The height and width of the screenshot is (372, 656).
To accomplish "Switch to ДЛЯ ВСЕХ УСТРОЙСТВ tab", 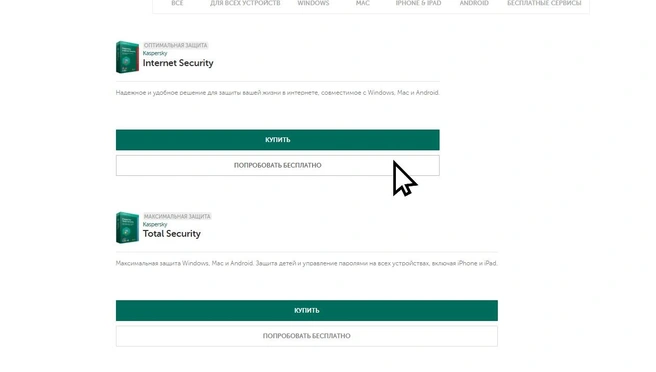I will (x=245, y=3).
